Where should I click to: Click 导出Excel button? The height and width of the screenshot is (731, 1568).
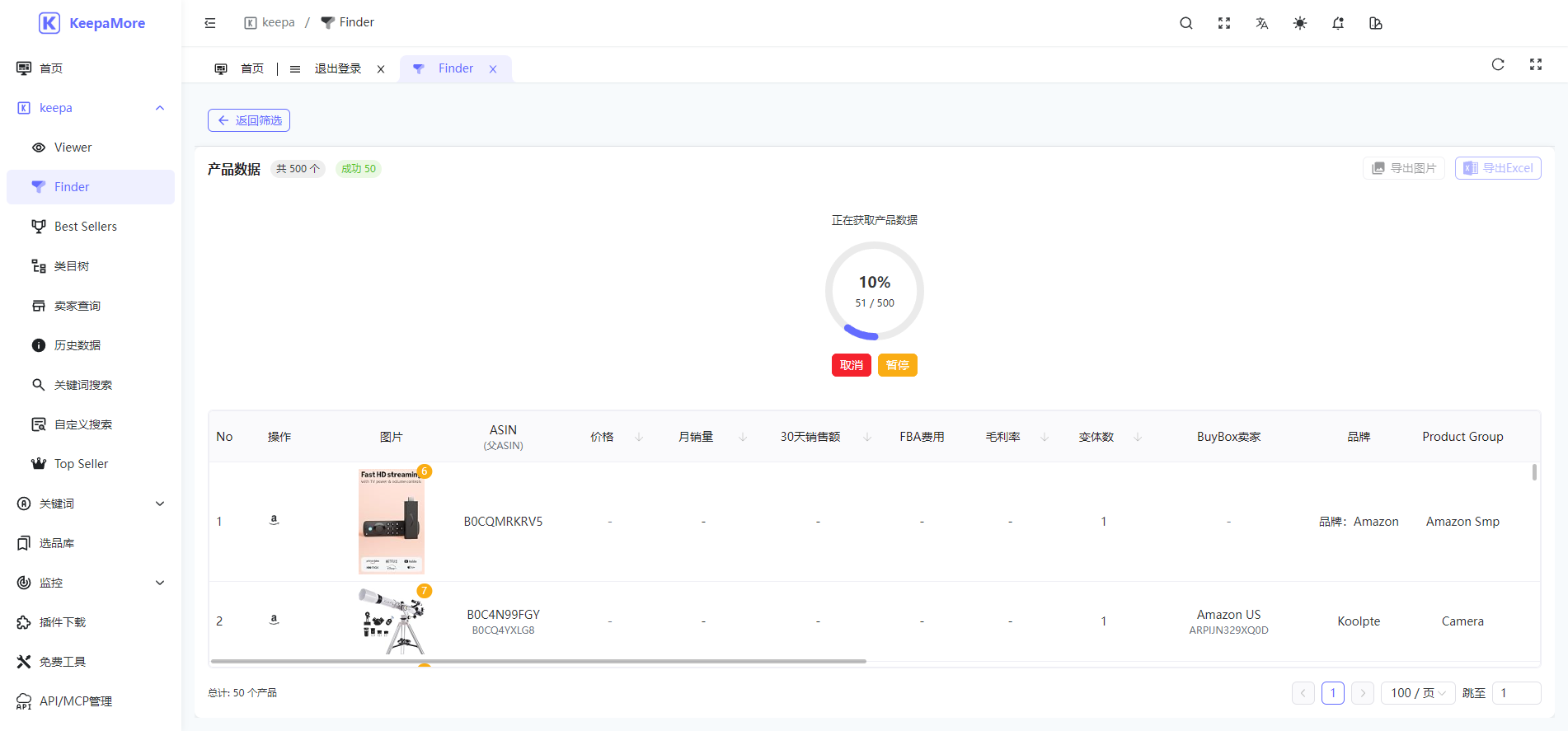click(1498, 168)
